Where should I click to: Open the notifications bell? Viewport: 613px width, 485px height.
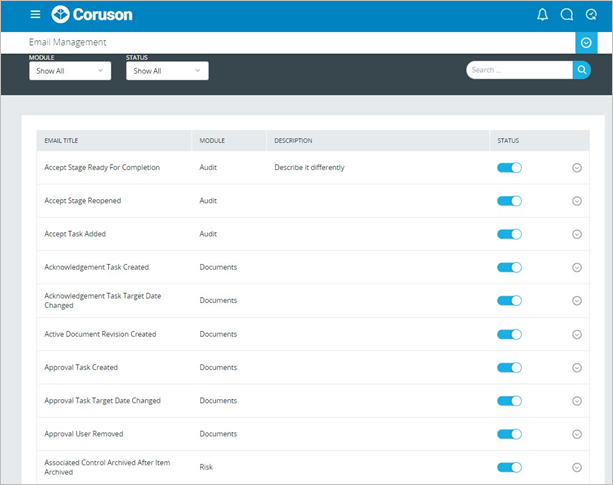542,15
